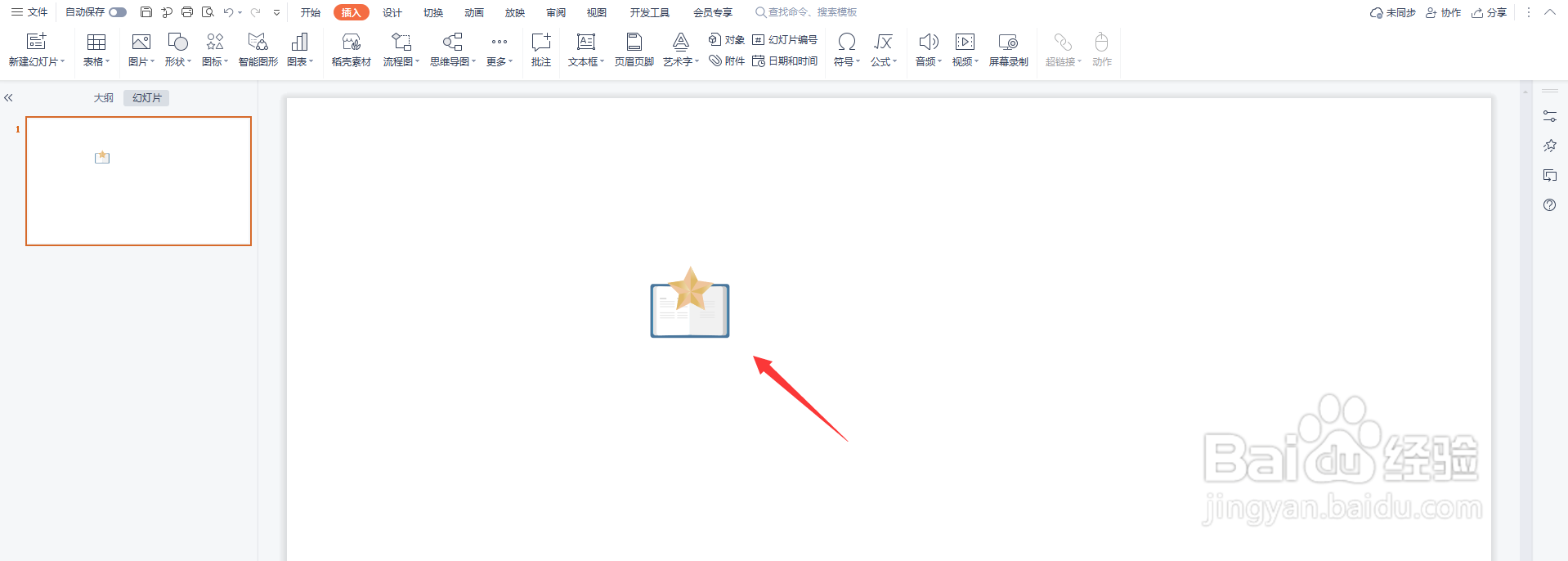Collapse the ribbon with the up chevron

(x=1550, y=12)
